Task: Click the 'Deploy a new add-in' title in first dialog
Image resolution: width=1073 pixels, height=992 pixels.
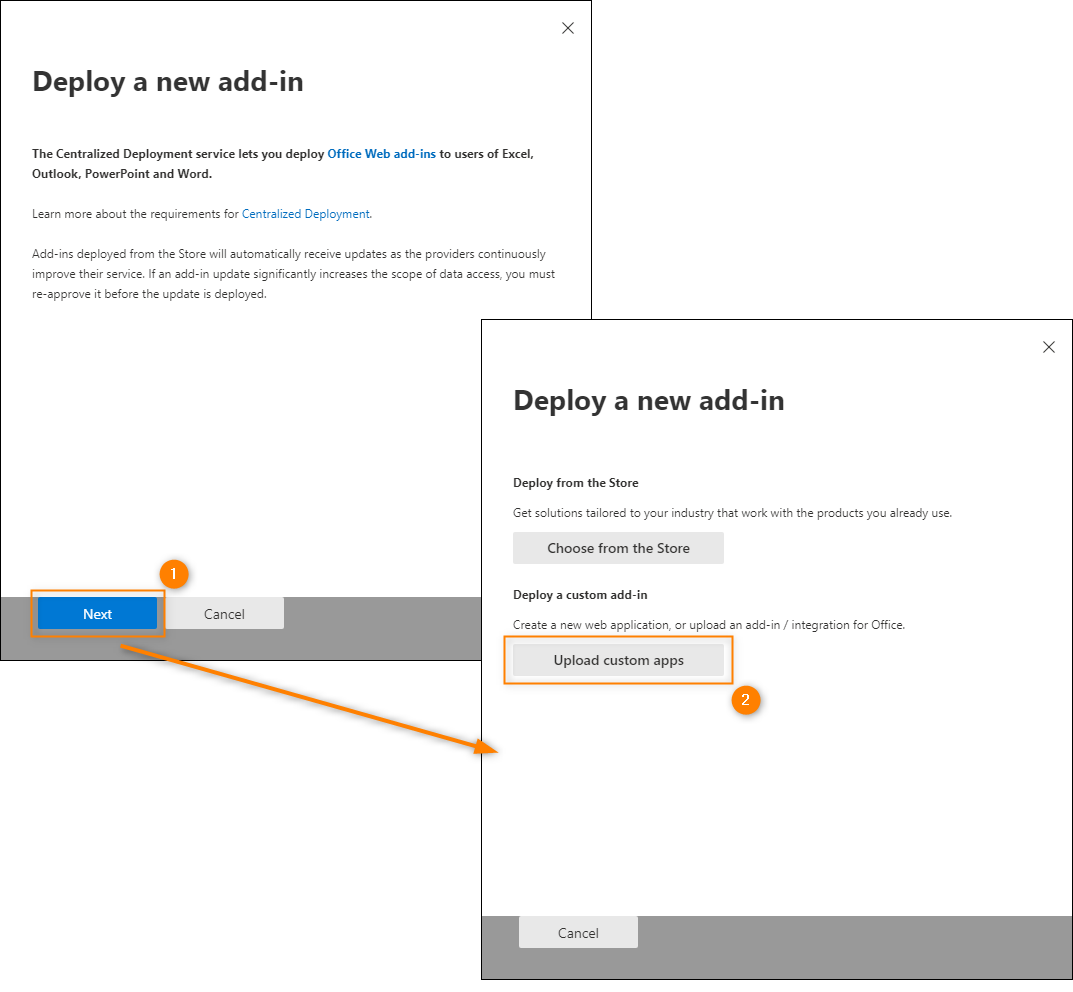Action: tap(168, 82)
